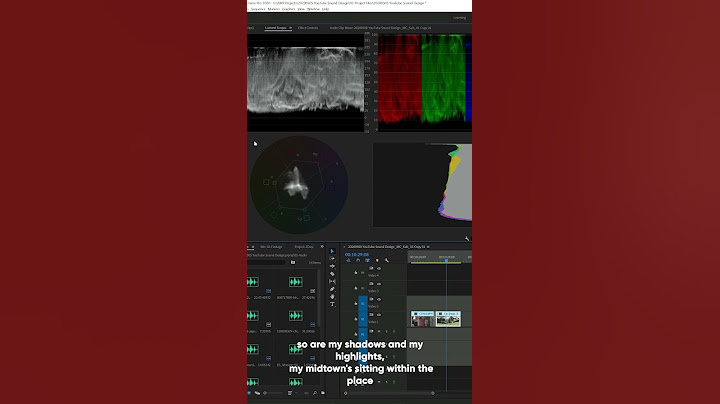The width and height of the screenshot is (720, 404).
Task: Select the Learning workspace
Action: point(460,18)
